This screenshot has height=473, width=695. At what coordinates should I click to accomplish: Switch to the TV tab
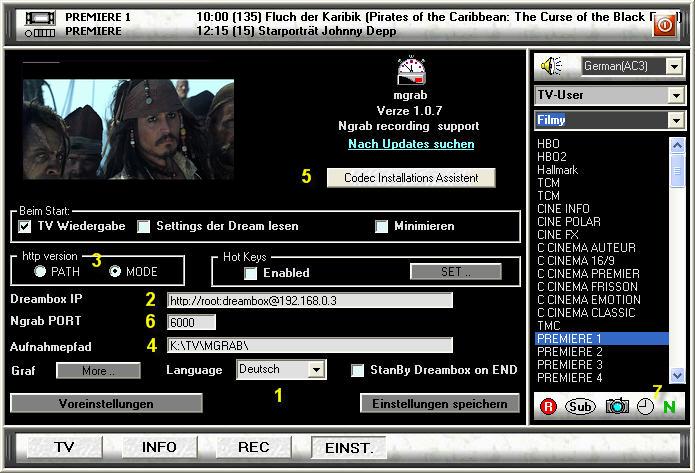point(64,447)
